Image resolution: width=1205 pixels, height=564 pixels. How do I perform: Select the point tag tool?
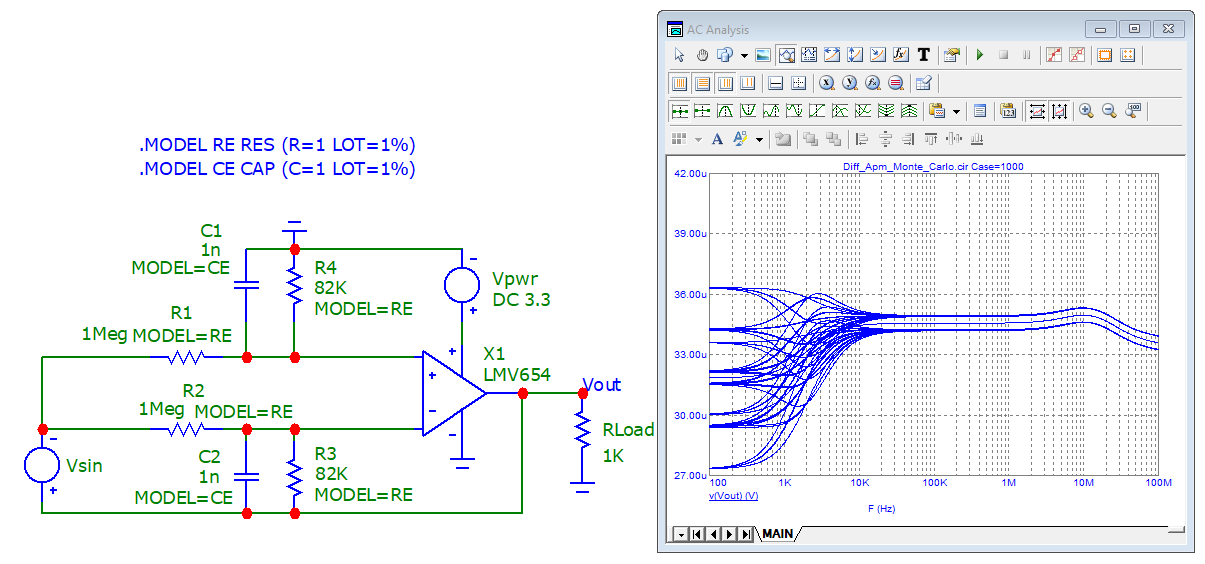click(878, 55)
